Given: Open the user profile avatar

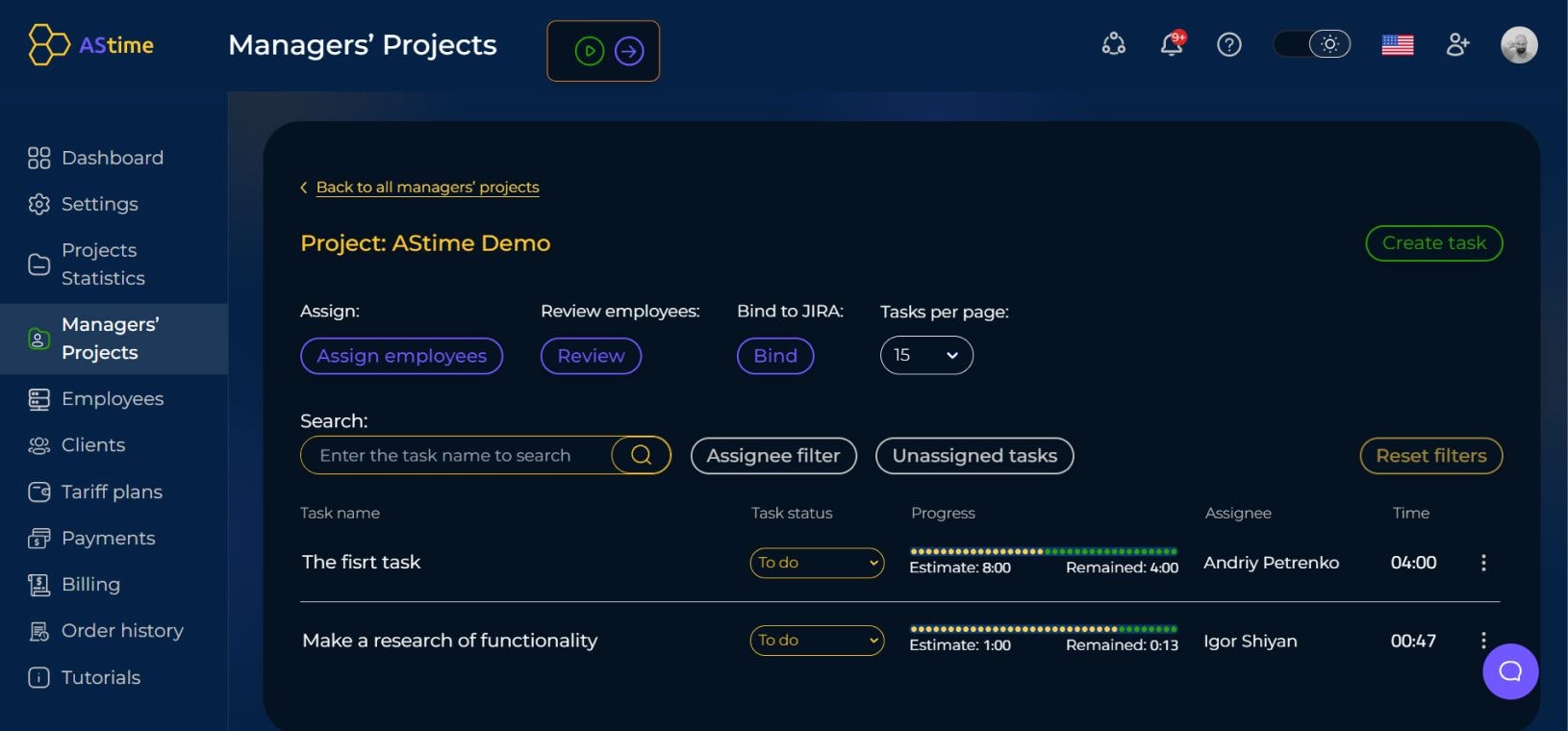Looking at the screenshot, I should [x=1519, y=44].
